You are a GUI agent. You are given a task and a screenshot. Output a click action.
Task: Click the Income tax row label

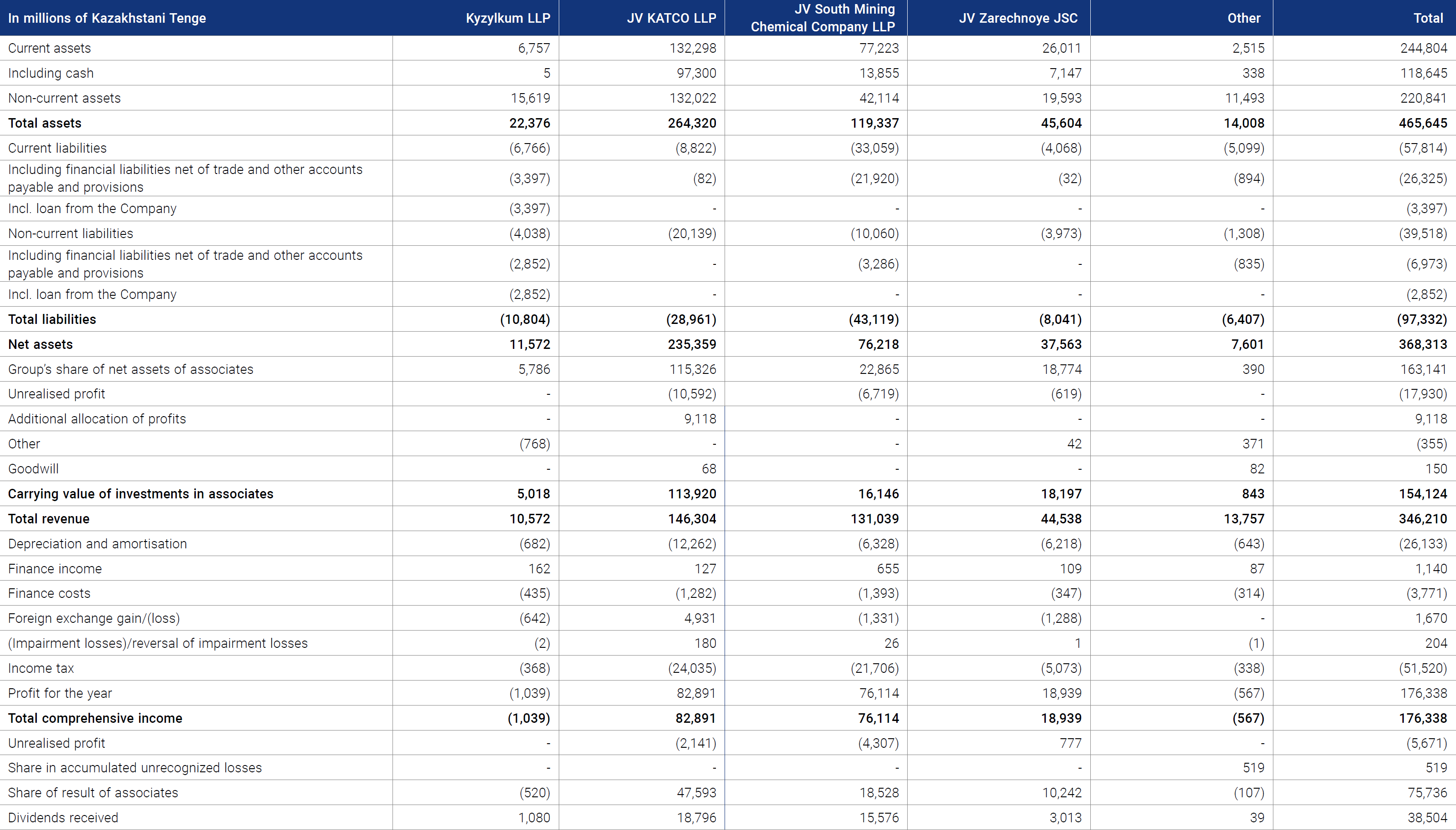(x=41, y=669)
